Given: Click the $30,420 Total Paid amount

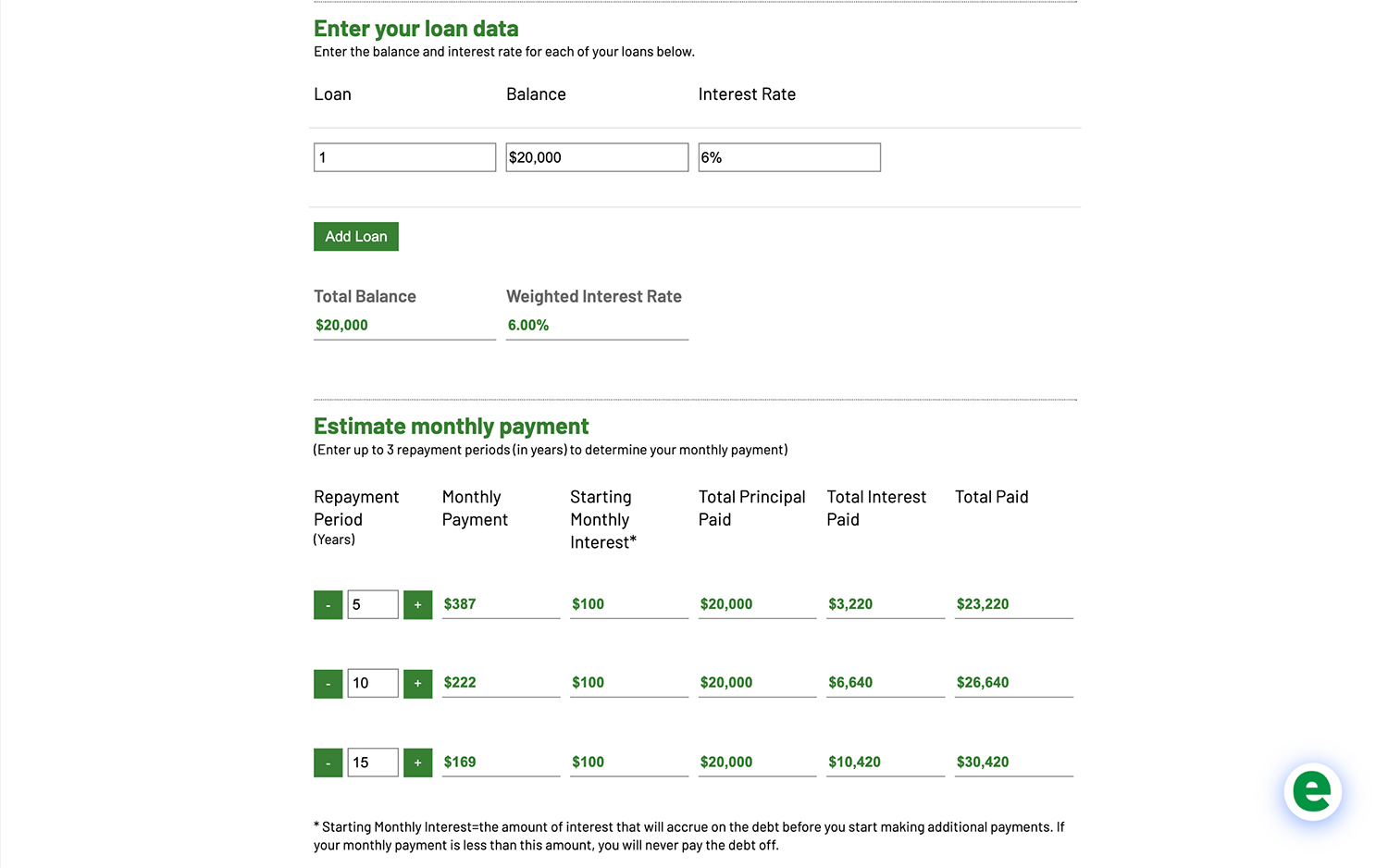Looking at the screenshot, I should click(983, 762).
